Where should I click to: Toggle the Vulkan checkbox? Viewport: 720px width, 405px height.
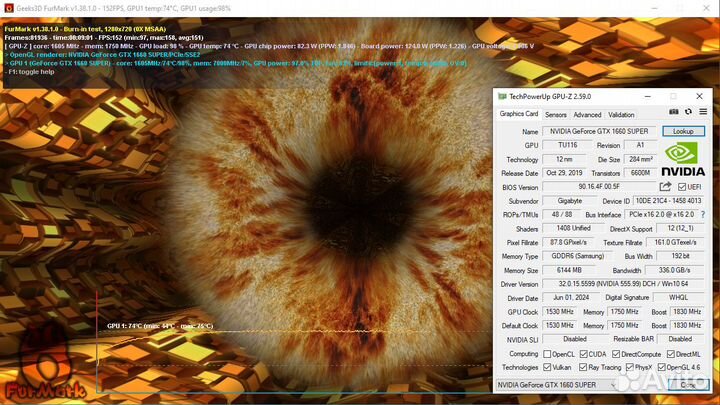(547, 367)
